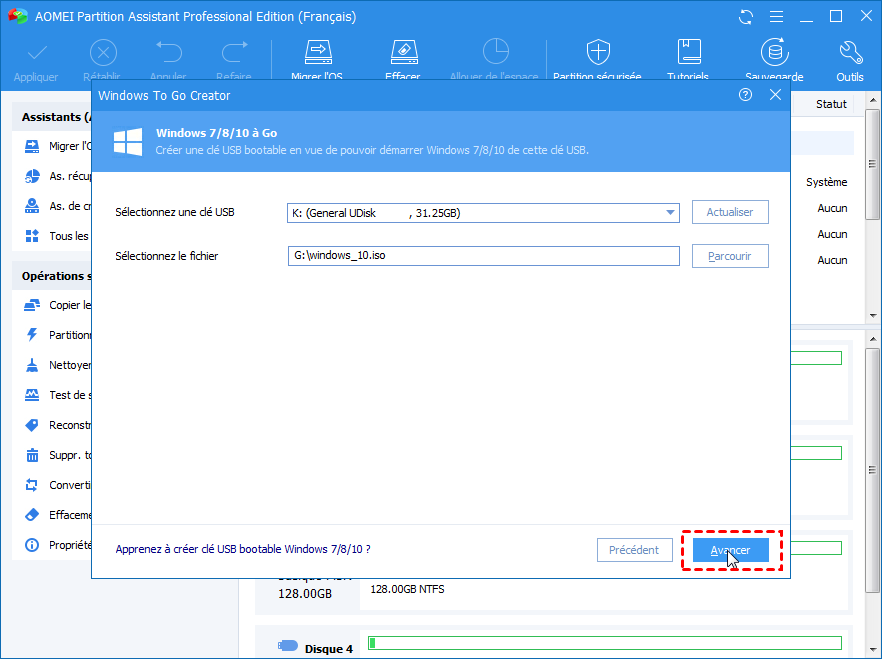Viewport: 882px width, 659px height.
Task: Click Allouer de l'espace pie icon
Action: click(496, 52)
